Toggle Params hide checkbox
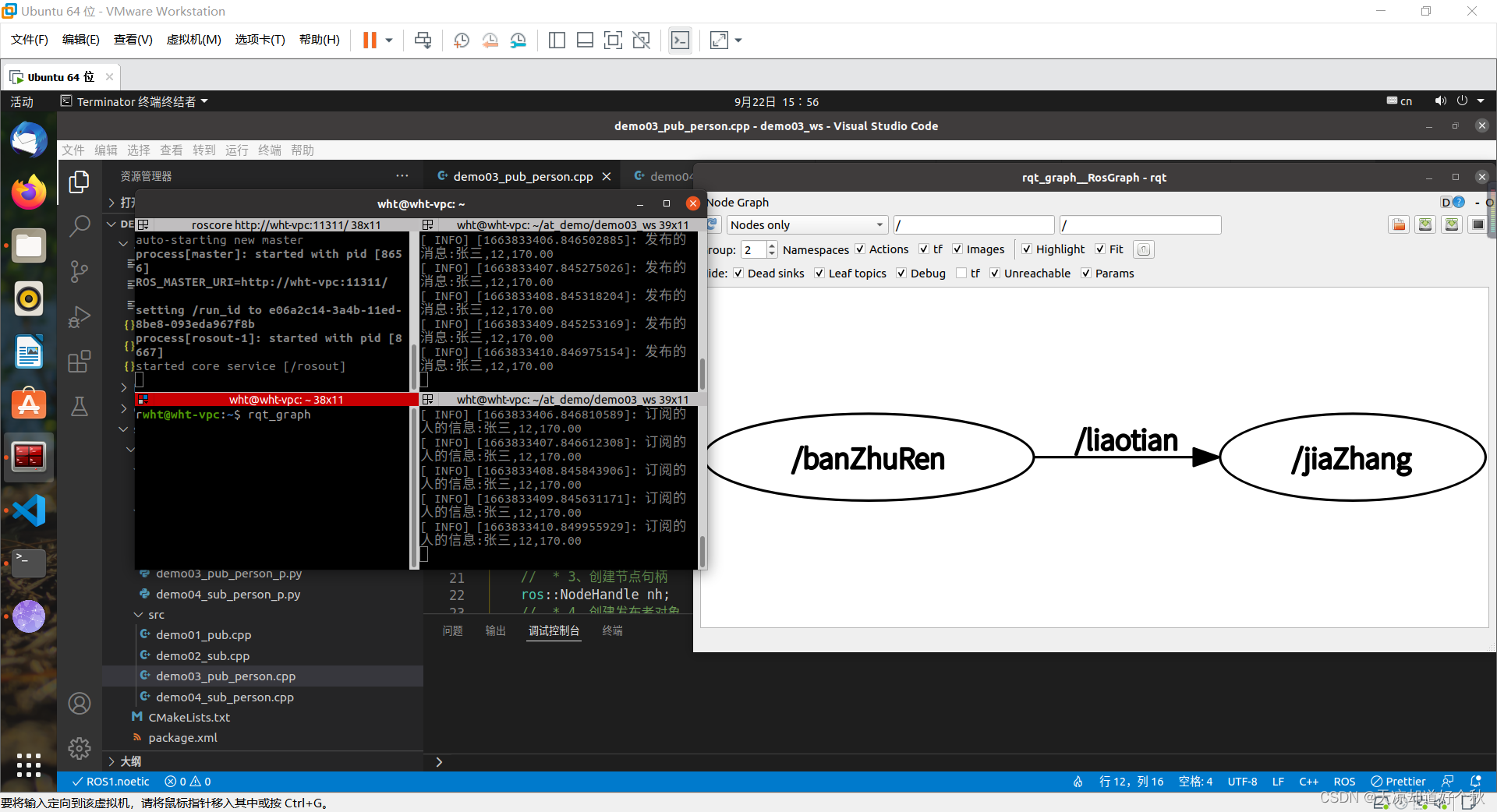The width and height of the screenshot is (1497, 812). (x=1086, y=273)
